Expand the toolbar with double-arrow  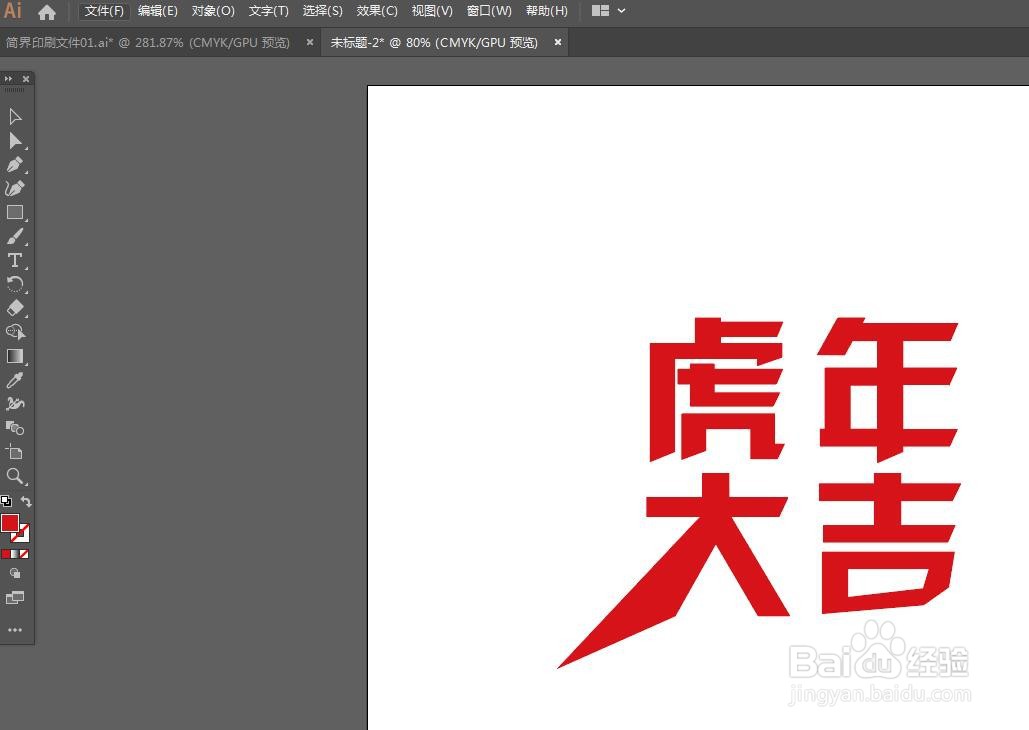coord(8,79)
